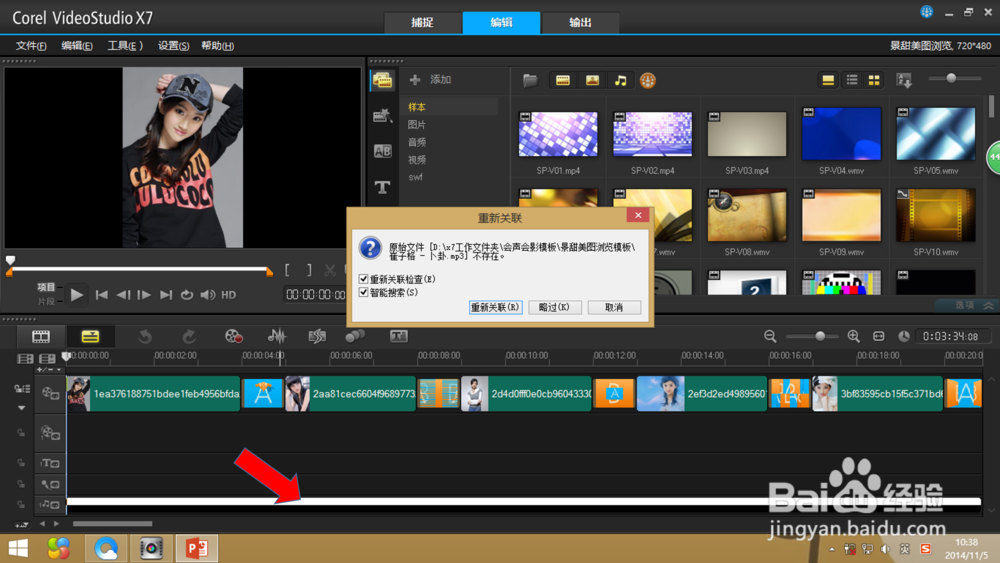Click the import media files folder icon
This screenshot has width=1000, height=563.
[530, 80]
